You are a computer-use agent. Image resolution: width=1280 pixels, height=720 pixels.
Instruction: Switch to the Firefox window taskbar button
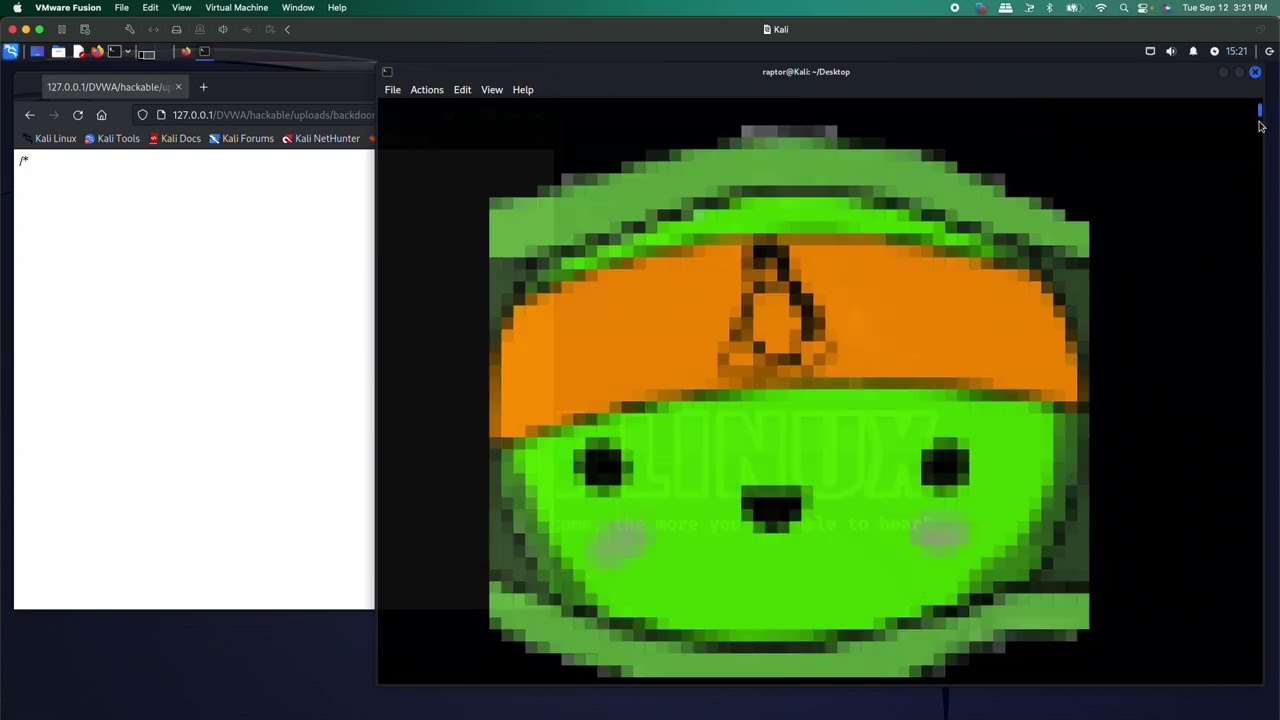[x=186, y=51]
